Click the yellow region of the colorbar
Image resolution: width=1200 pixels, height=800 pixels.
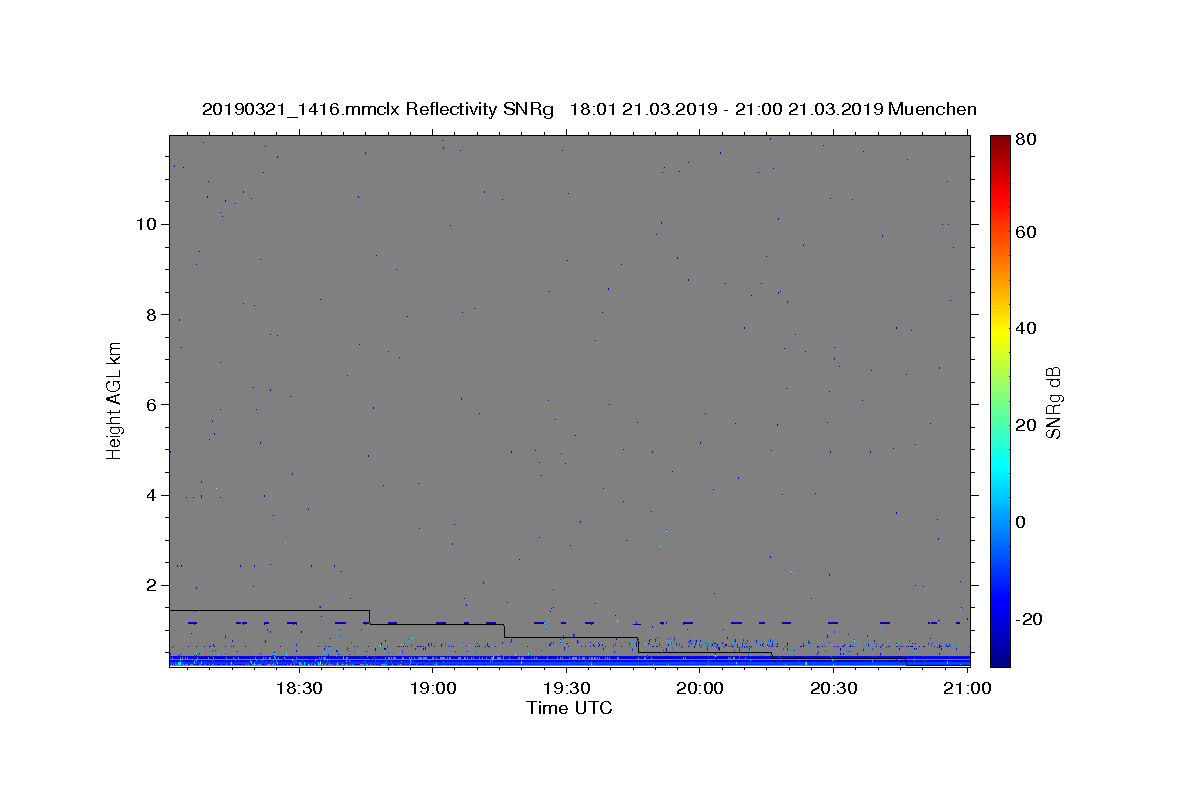(x=1000, y=328)
